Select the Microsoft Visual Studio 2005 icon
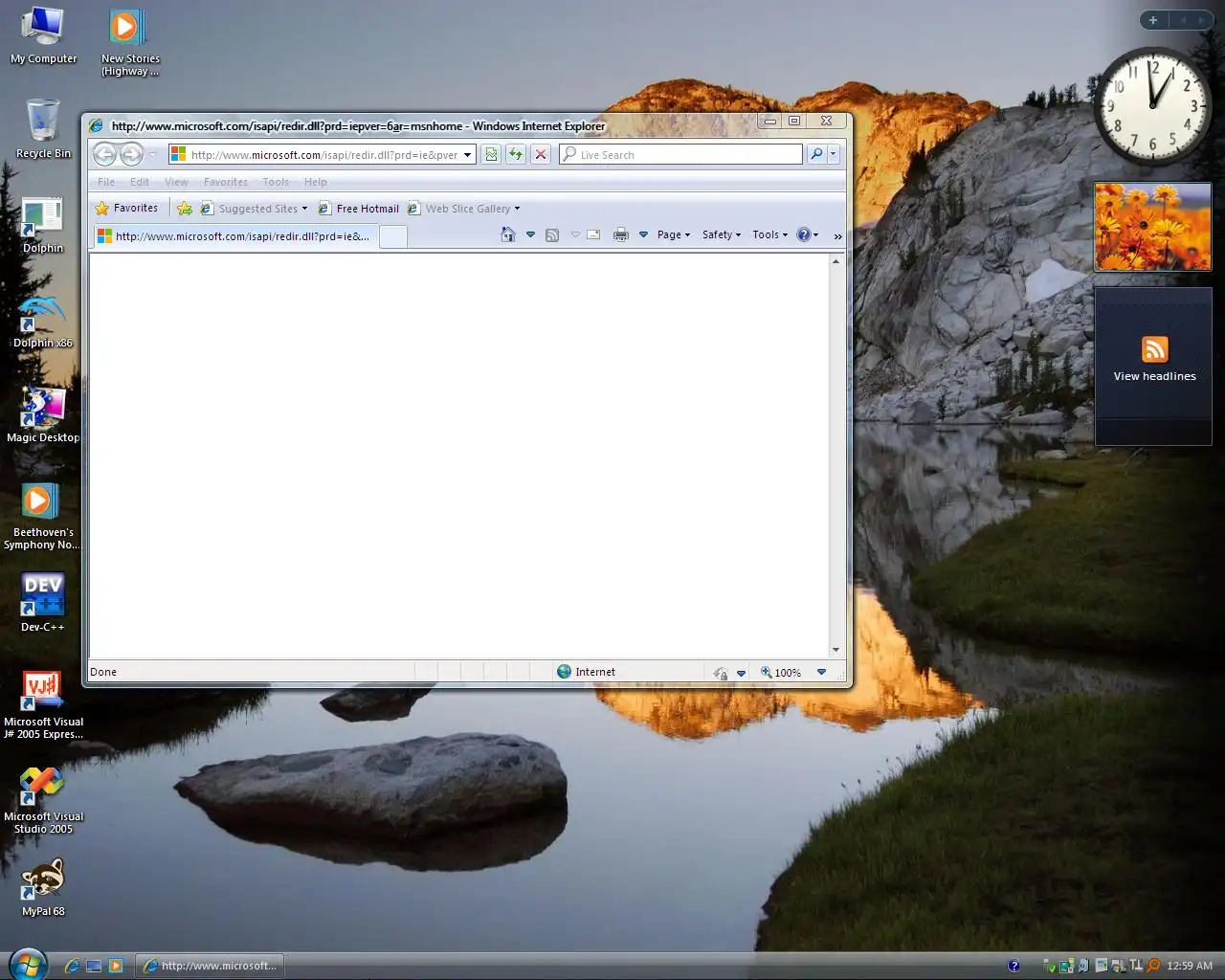This screenshot has width=1225, height=980. coord(43,800)
